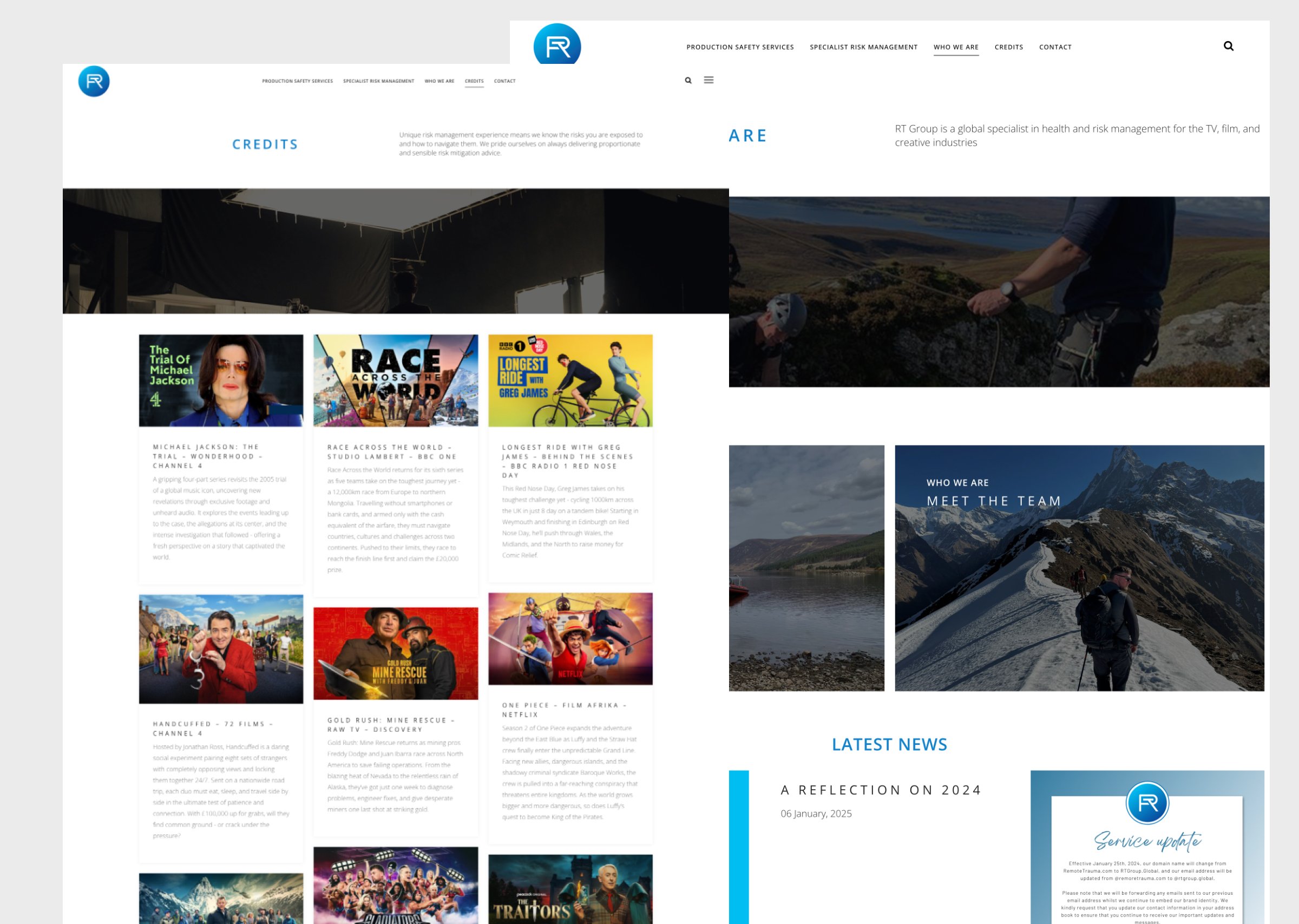Screen dimensions: 1299x924
Task: Go to Who We Are from the Credits page nav
Action: click(x=439, y=81)
